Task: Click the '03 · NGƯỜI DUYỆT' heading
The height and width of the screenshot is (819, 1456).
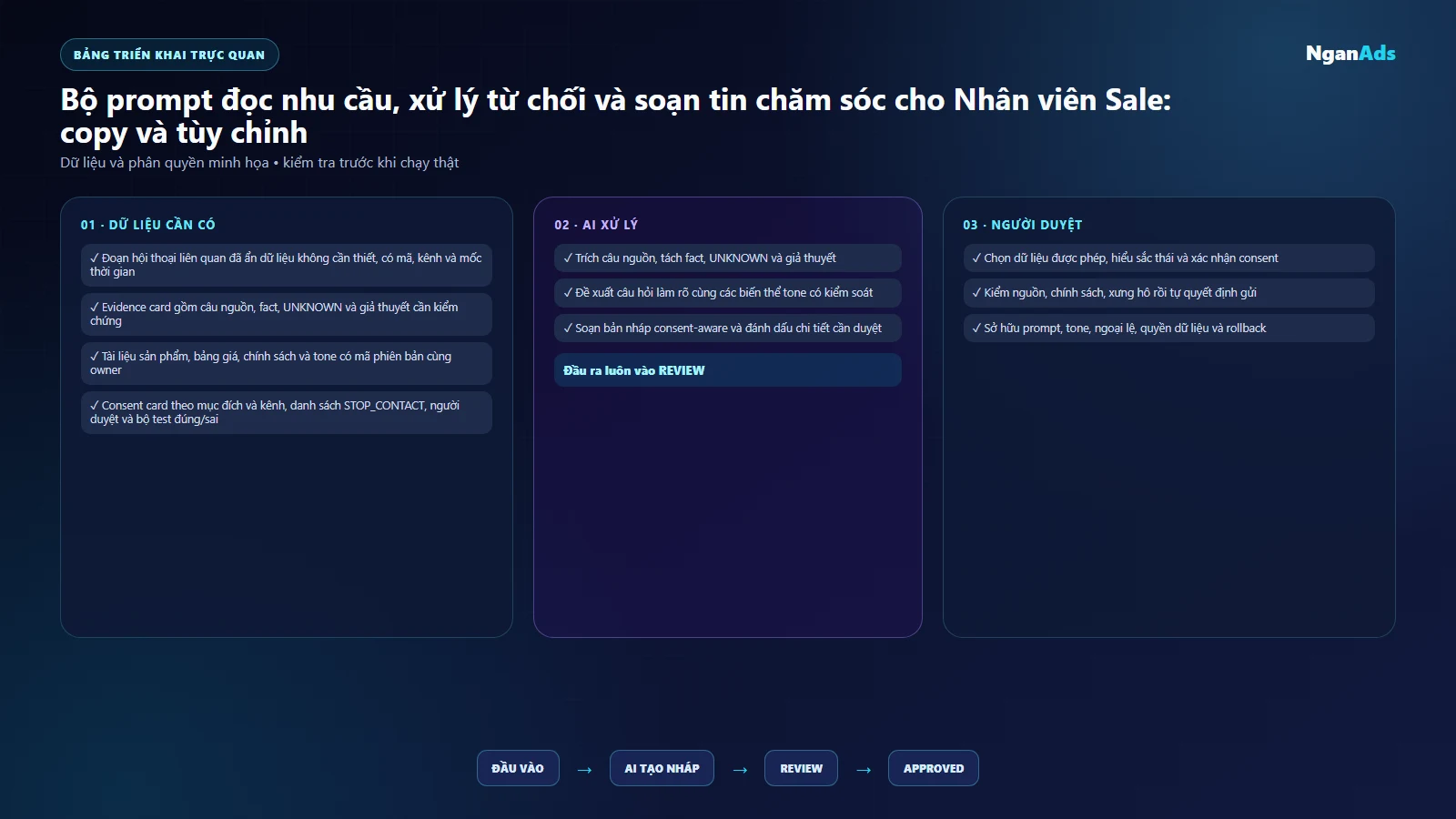Action: click(1023, 225)
